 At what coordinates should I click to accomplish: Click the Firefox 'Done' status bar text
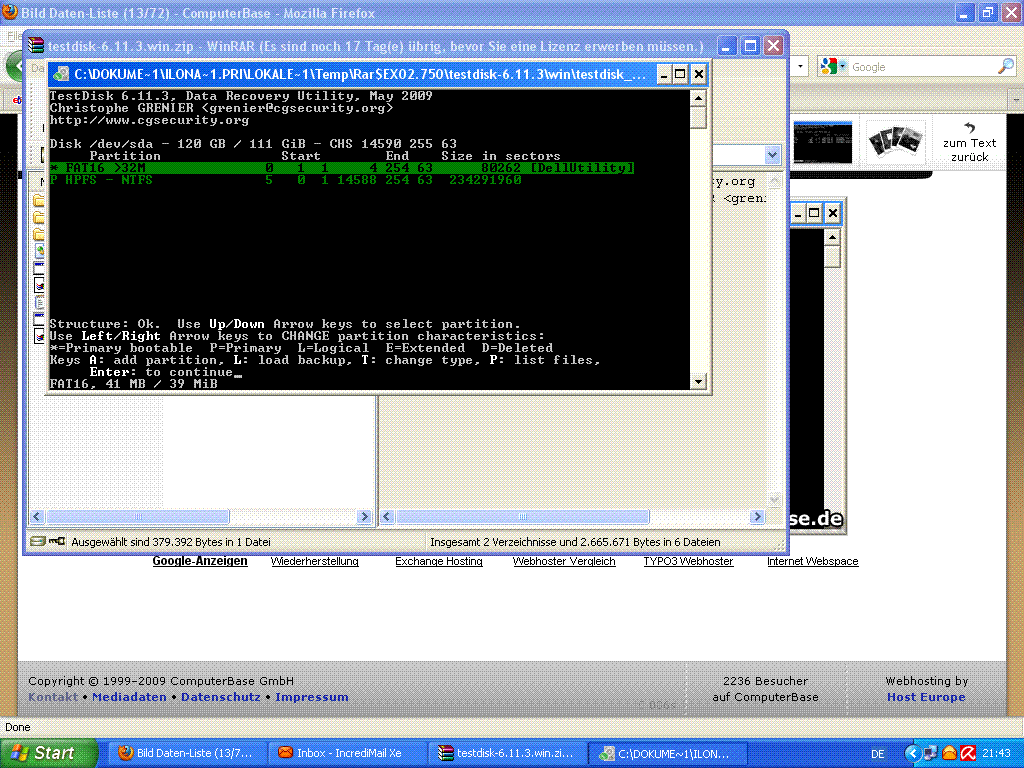(18, 727)
